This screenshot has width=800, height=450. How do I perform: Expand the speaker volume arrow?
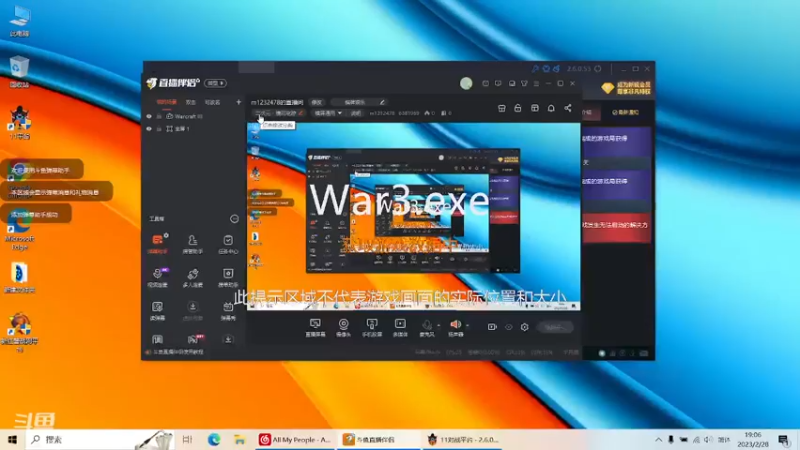pyautogui.click(x=468, y=325)
